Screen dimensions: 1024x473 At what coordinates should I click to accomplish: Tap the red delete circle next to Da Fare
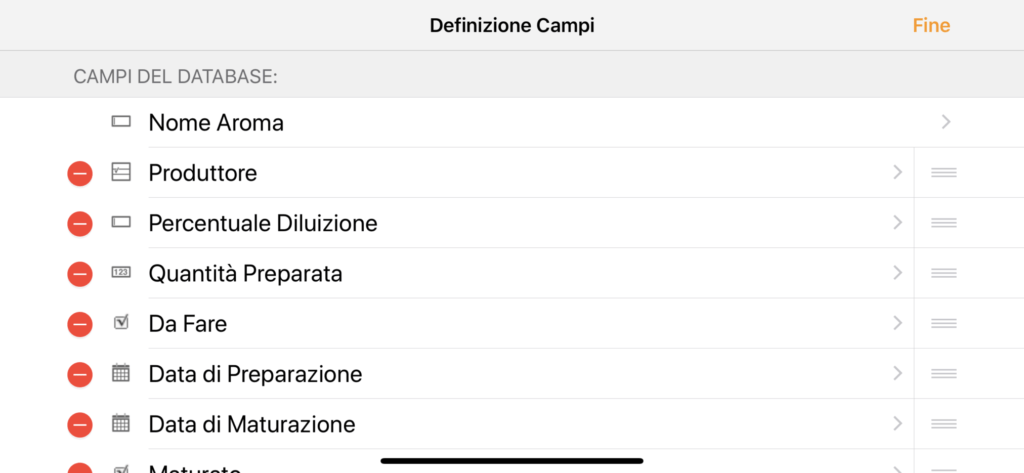coord(80,324)
